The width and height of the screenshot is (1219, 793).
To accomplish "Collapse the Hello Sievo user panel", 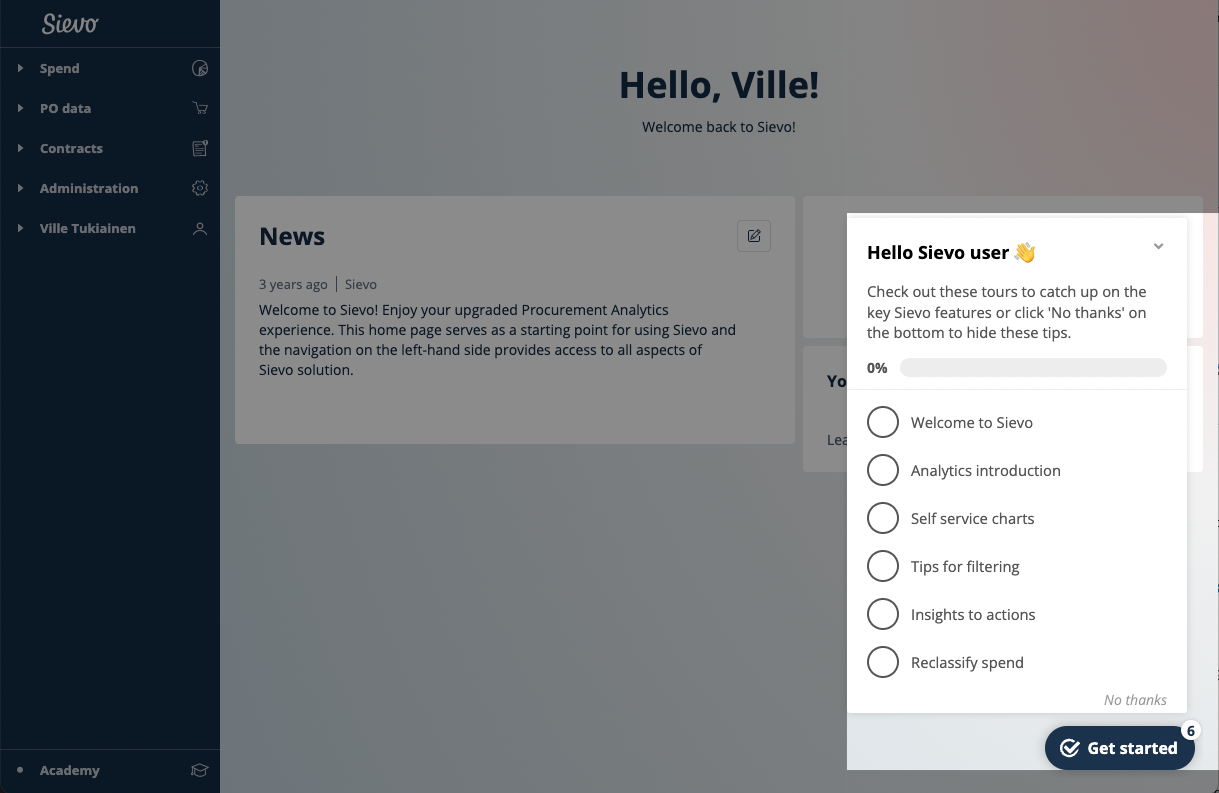I will (1158, 247).
